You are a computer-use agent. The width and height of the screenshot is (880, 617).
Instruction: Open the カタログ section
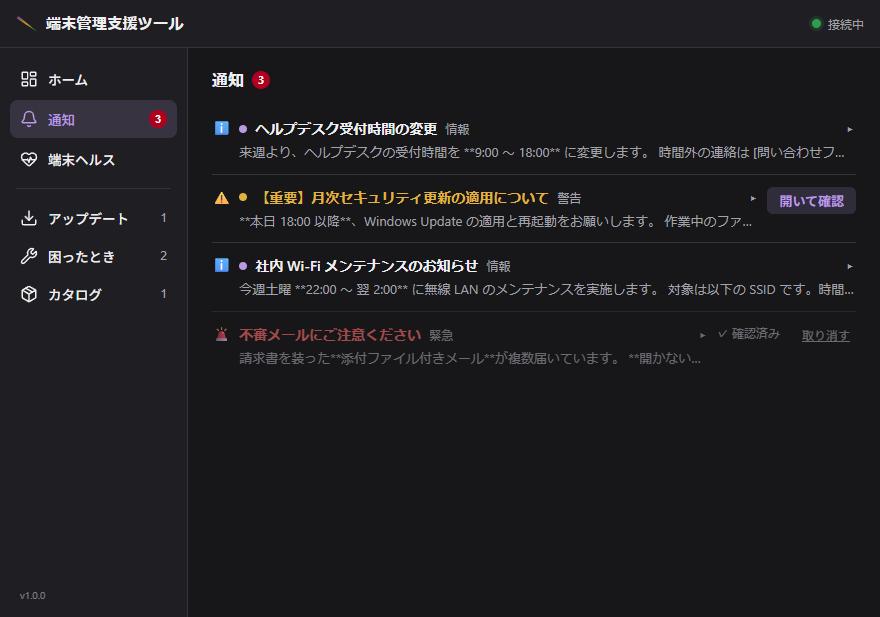pos(94,294)
